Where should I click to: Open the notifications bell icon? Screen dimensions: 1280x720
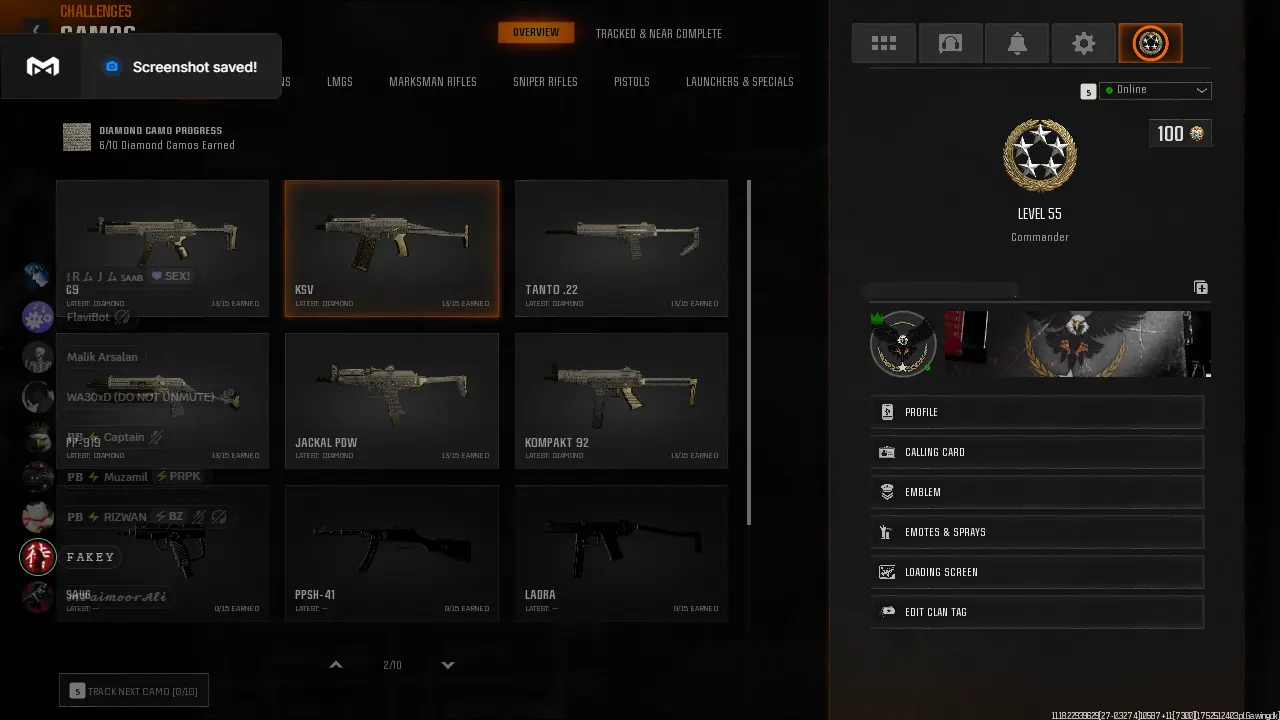point(1017,43)
